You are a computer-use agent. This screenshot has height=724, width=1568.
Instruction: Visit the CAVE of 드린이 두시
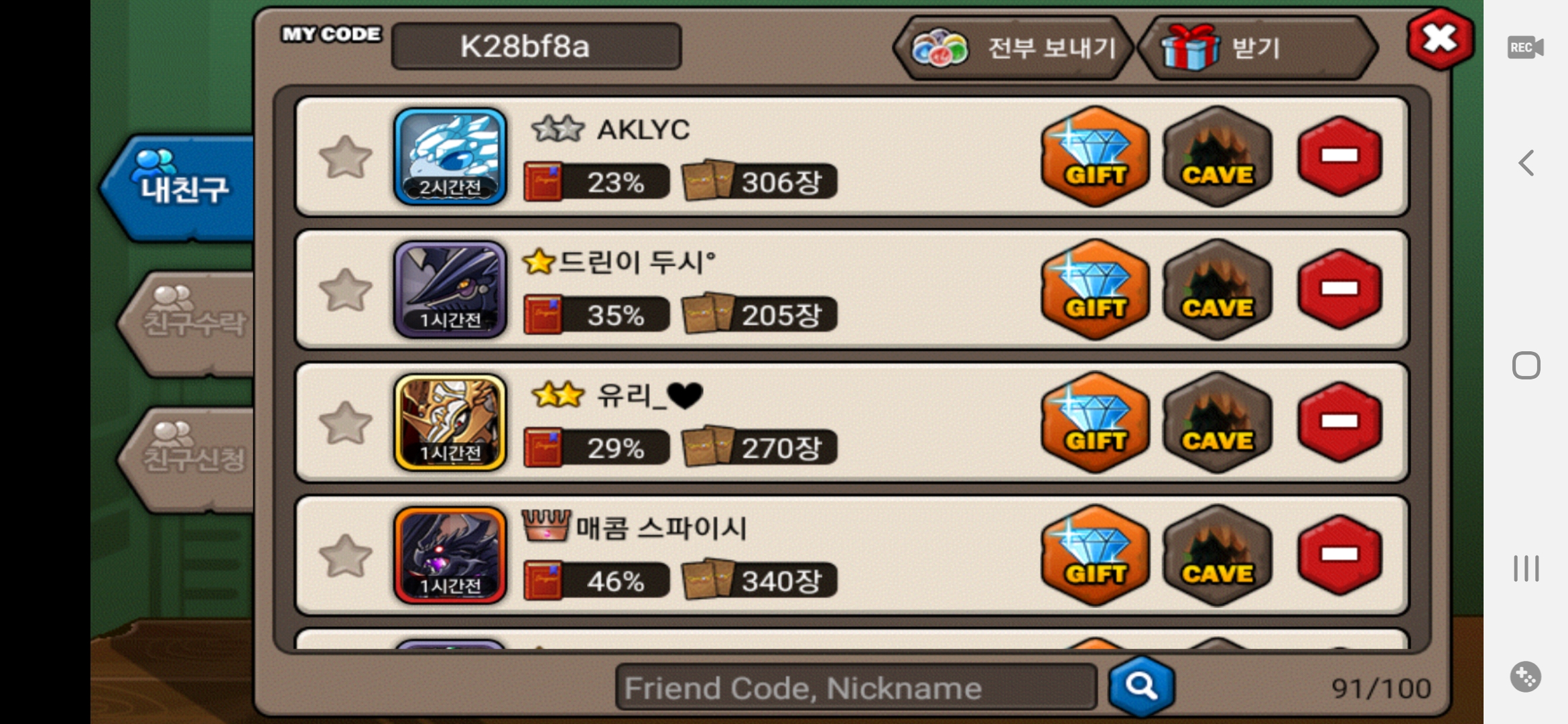coord(1217,289)
